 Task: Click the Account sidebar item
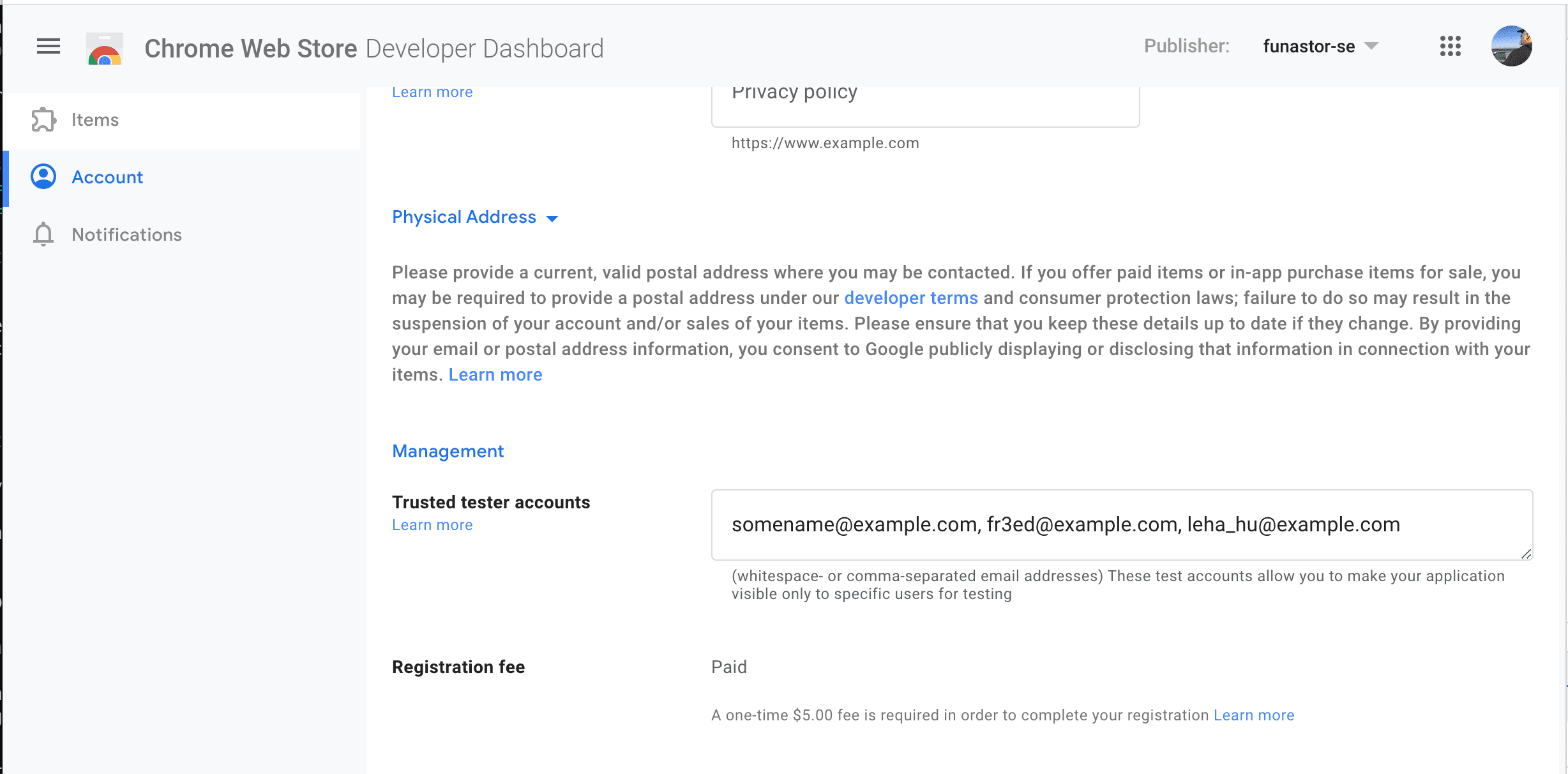107,177
